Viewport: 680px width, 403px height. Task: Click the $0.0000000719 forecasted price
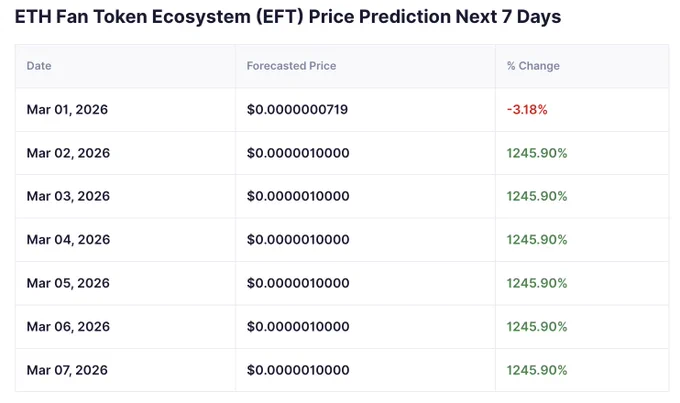pyautogui.click(x=297, y=109)
